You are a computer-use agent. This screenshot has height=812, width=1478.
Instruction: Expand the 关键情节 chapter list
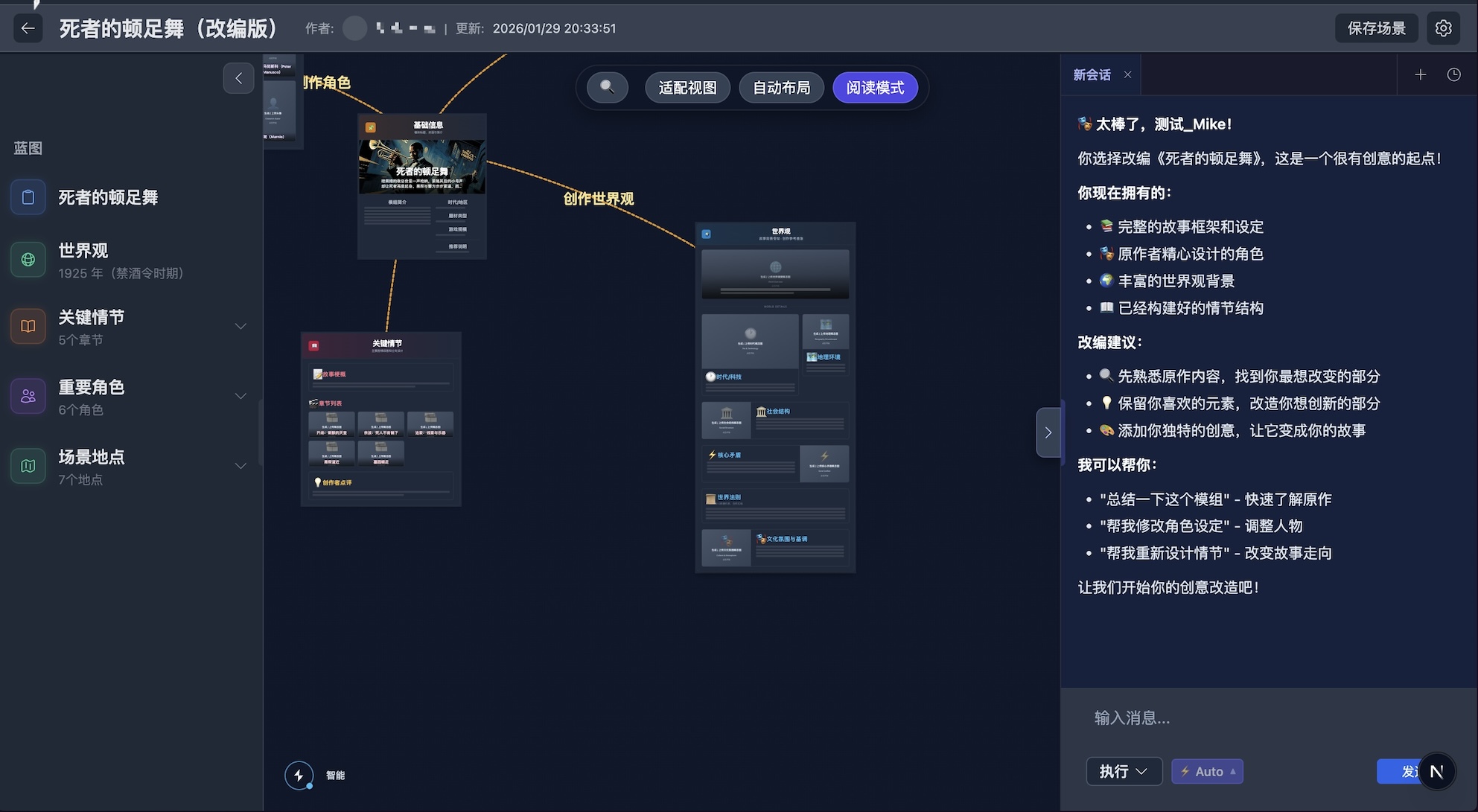pos(240,326)
